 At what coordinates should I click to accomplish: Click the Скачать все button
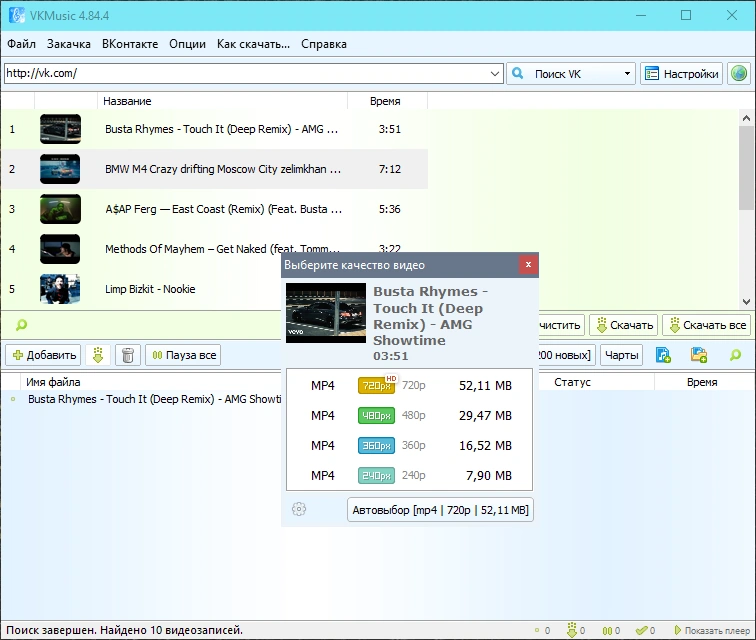pyautogui.click(x=707, y=325)
